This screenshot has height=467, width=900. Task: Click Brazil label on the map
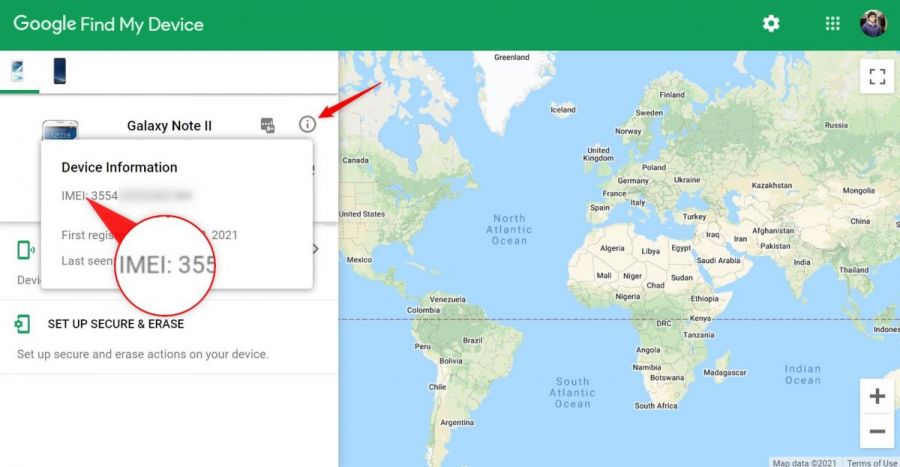[472, 340]
